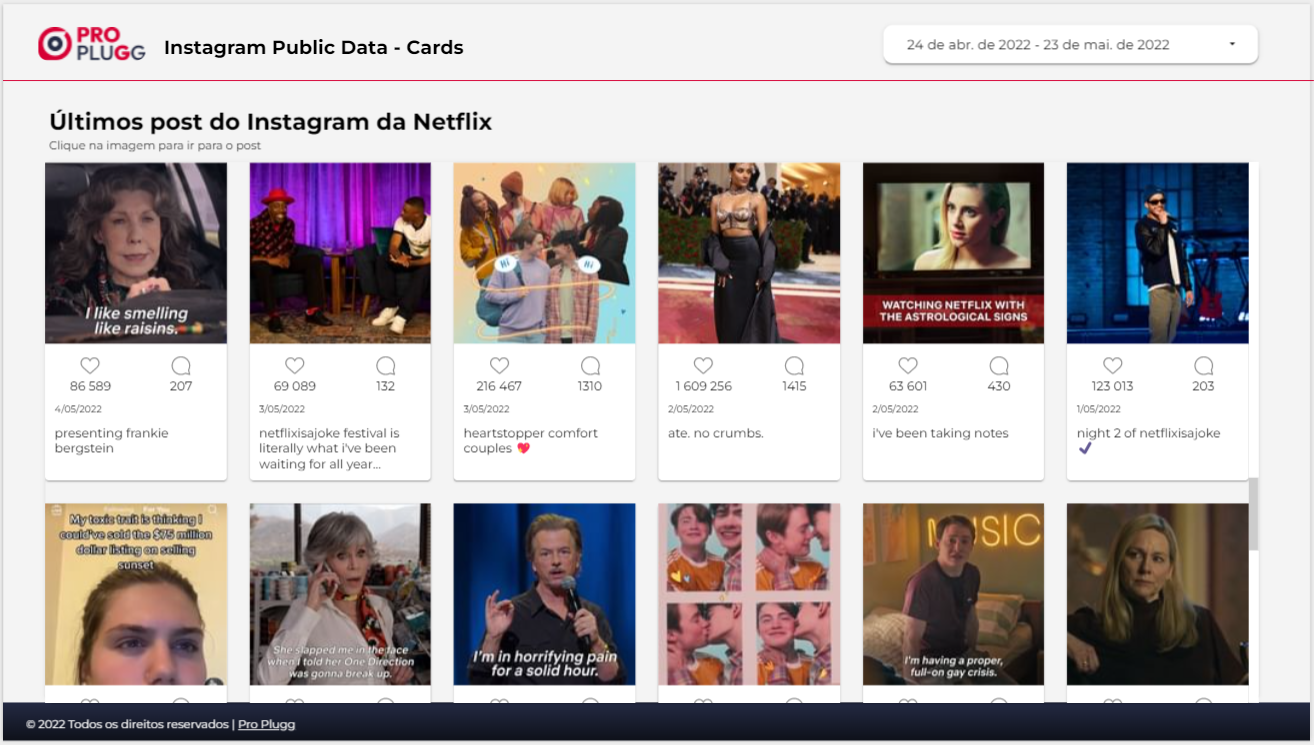Open the 'My toxic trait' selfie image
The height and width of the screenshot is (745, 1314).
pyautogui.click(x=136, y=594)
